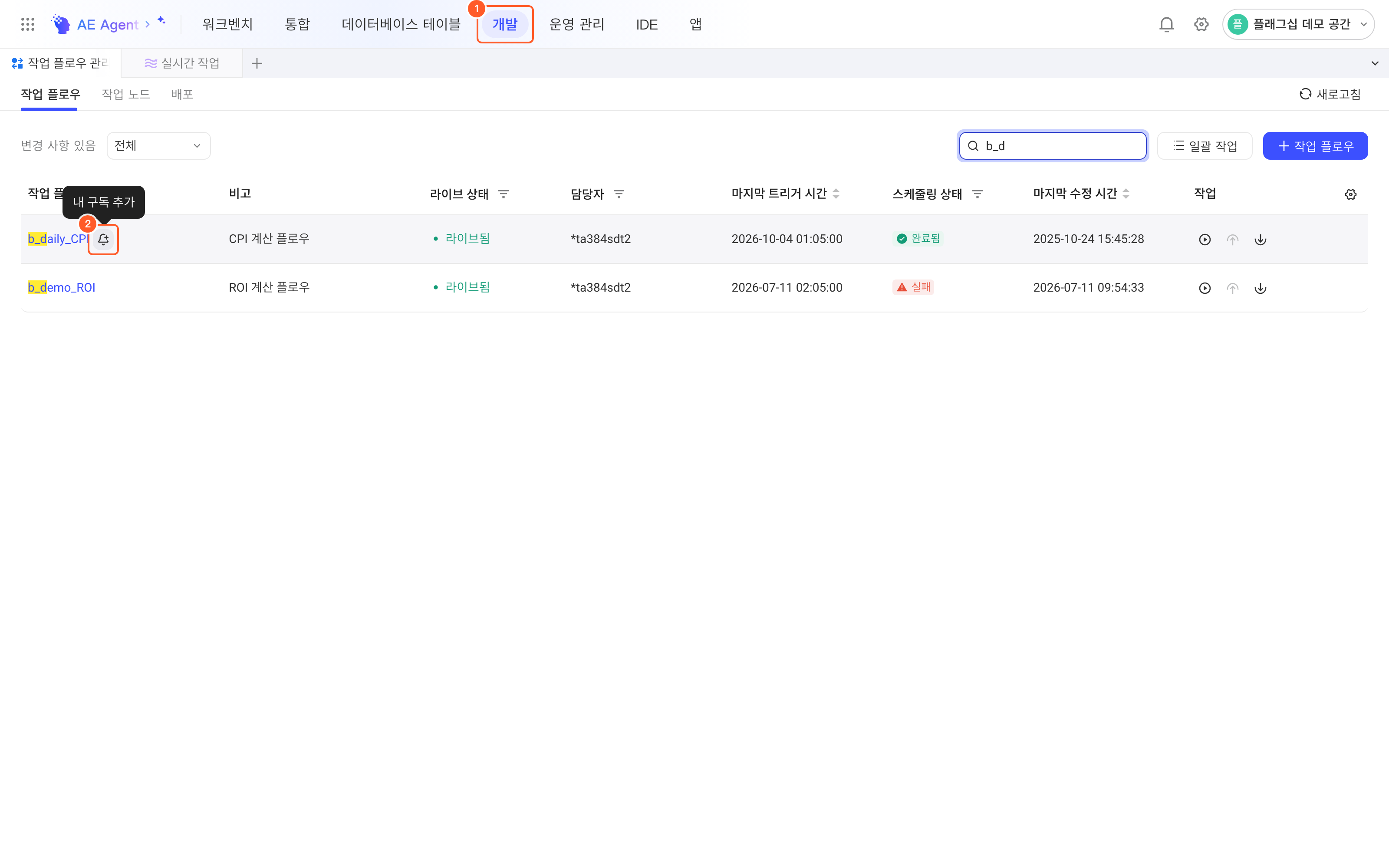Viewport: 1389px width, 868px height.
Task: Open the app grid launcher icon
Action: tap(27, 24)
